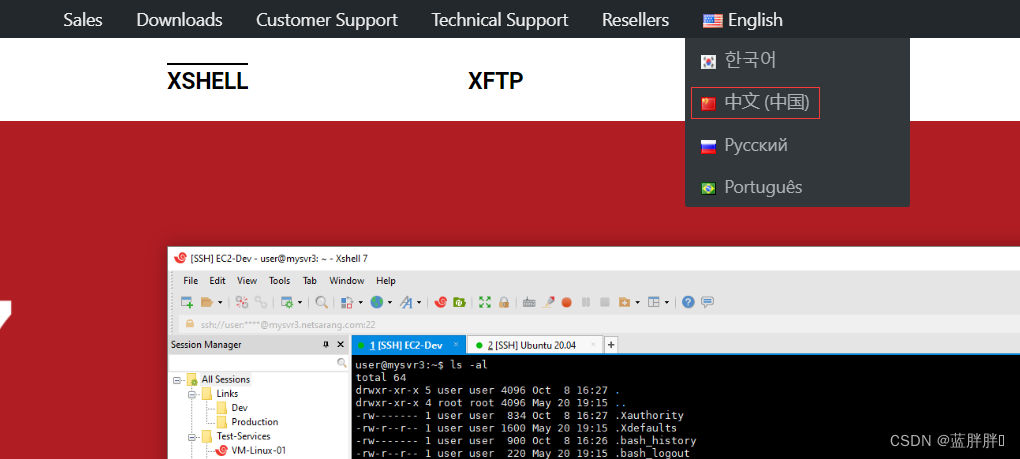Open the Edit menu in Xshell
The height and width of the screenshot is (459, 1020).
pos(217,281)
